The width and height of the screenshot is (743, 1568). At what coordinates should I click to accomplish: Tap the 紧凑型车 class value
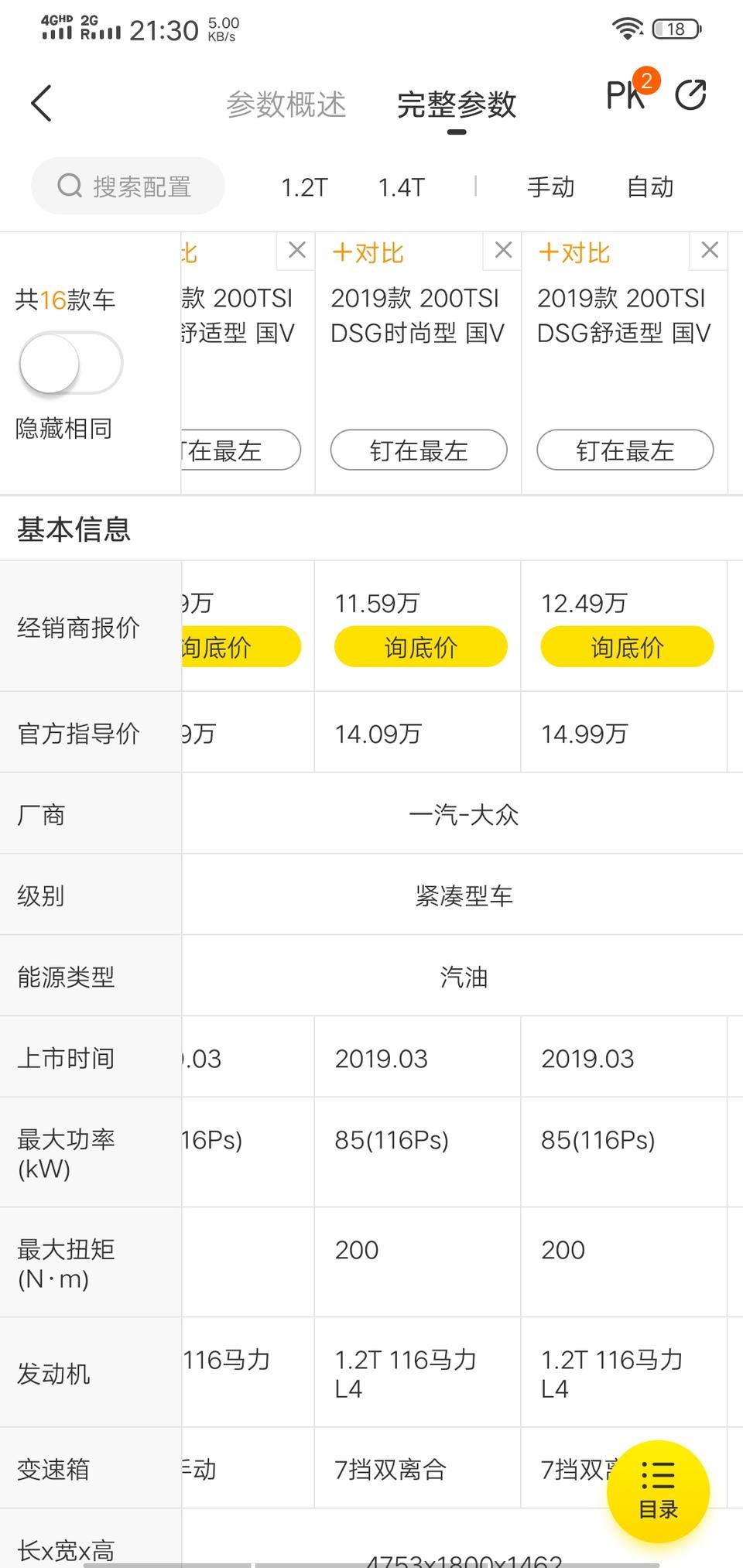464,896
